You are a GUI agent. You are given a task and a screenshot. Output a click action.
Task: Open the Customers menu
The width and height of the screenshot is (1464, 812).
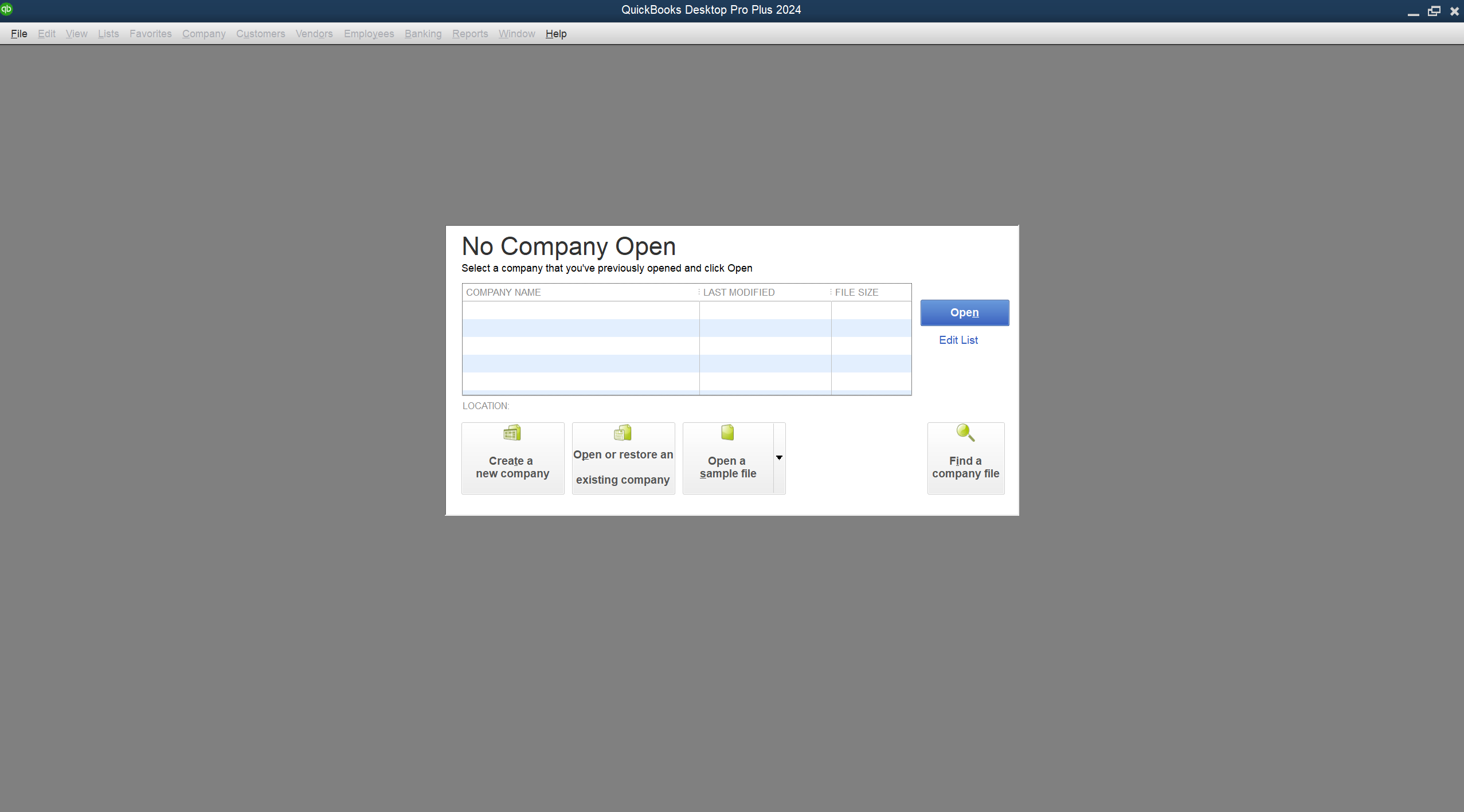pyautogui.click(x=261, y=34)
